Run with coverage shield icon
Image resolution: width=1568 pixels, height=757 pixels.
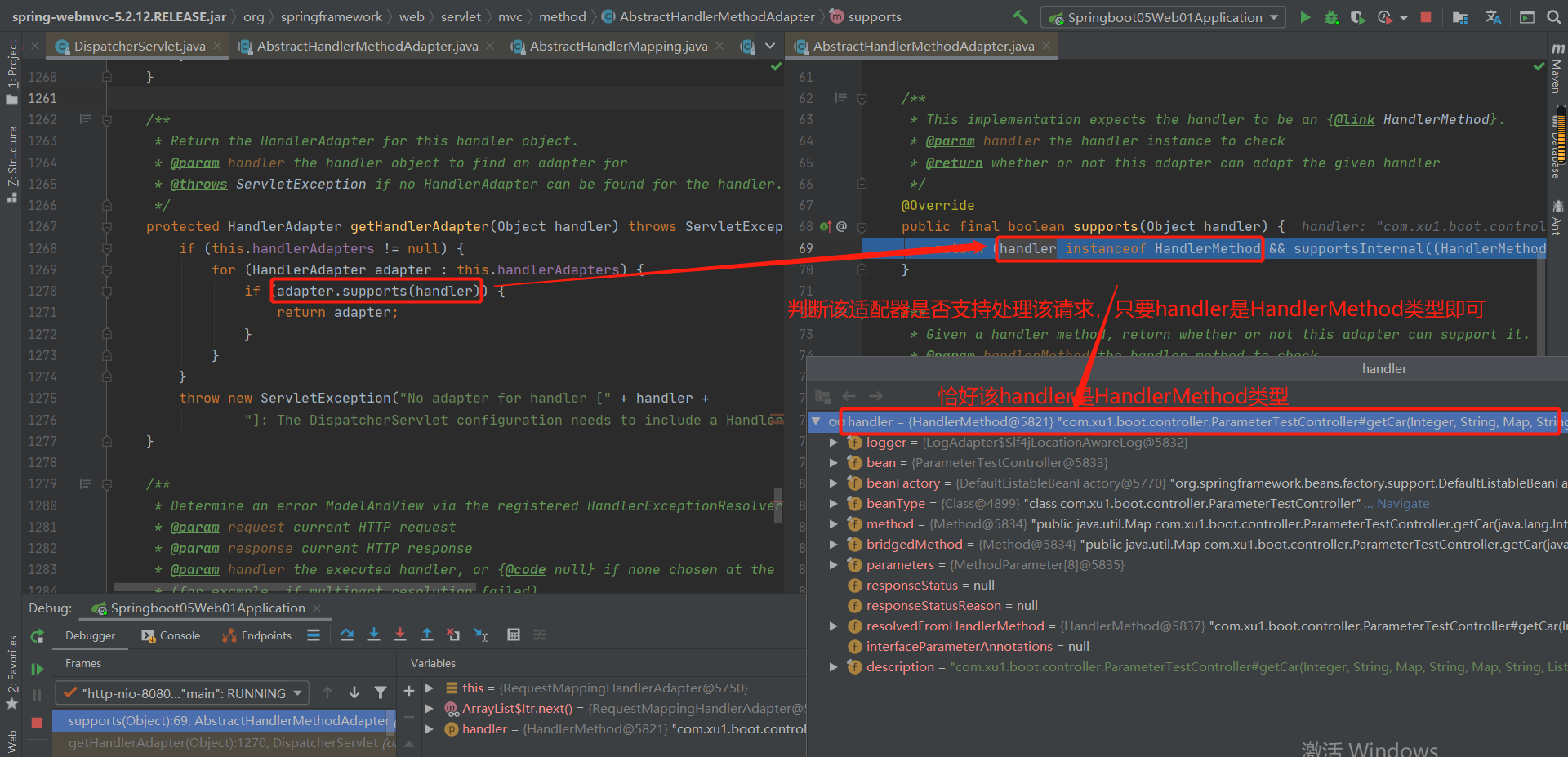pyautogui.click(x=1357, y=17)
